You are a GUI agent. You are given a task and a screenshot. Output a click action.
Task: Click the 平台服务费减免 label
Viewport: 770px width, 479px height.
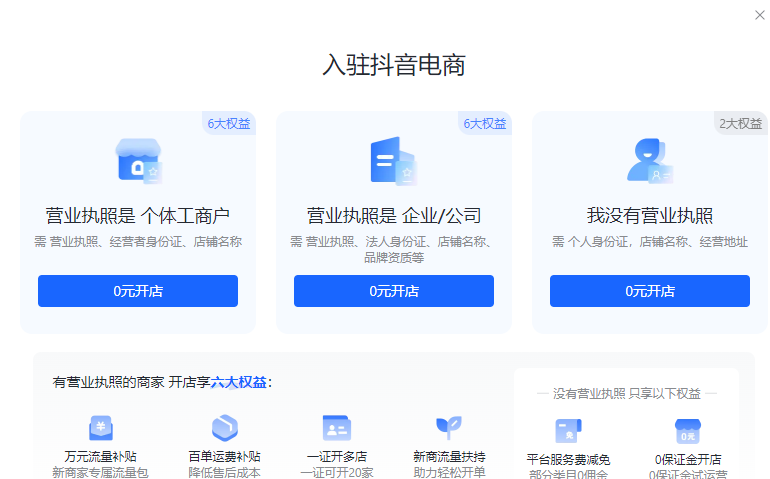point(568,459)
